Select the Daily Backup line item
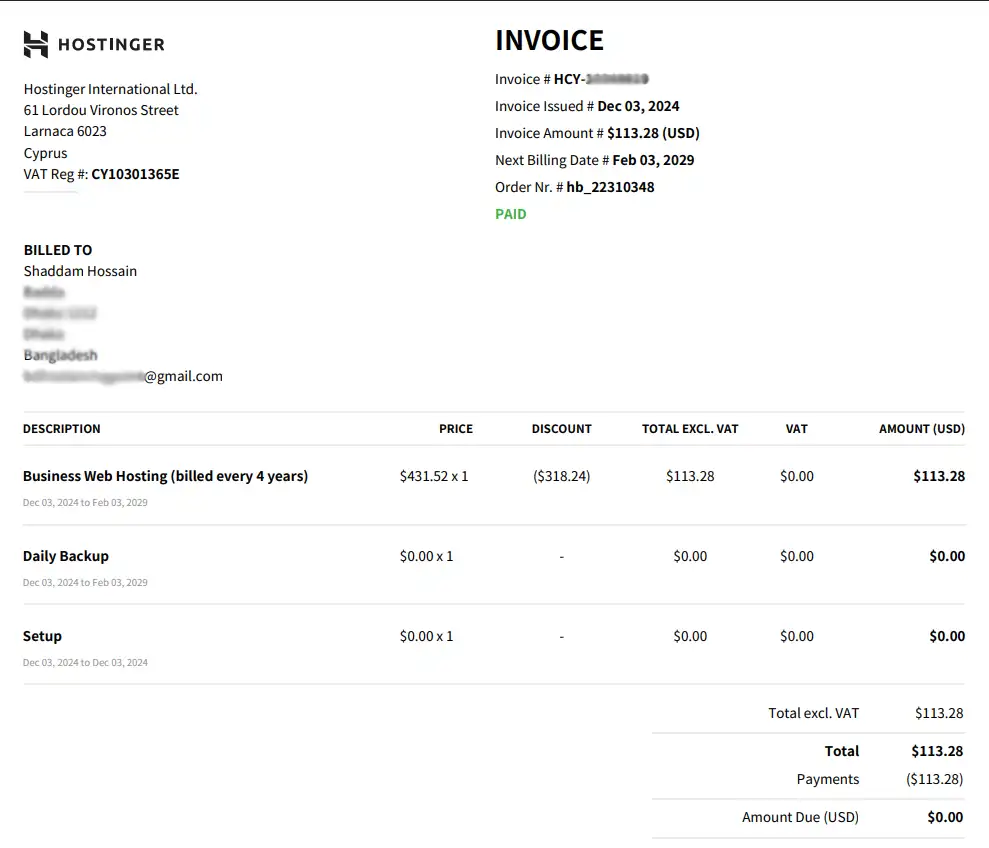Viewport: 989px width, 848px height. point(66,556)
